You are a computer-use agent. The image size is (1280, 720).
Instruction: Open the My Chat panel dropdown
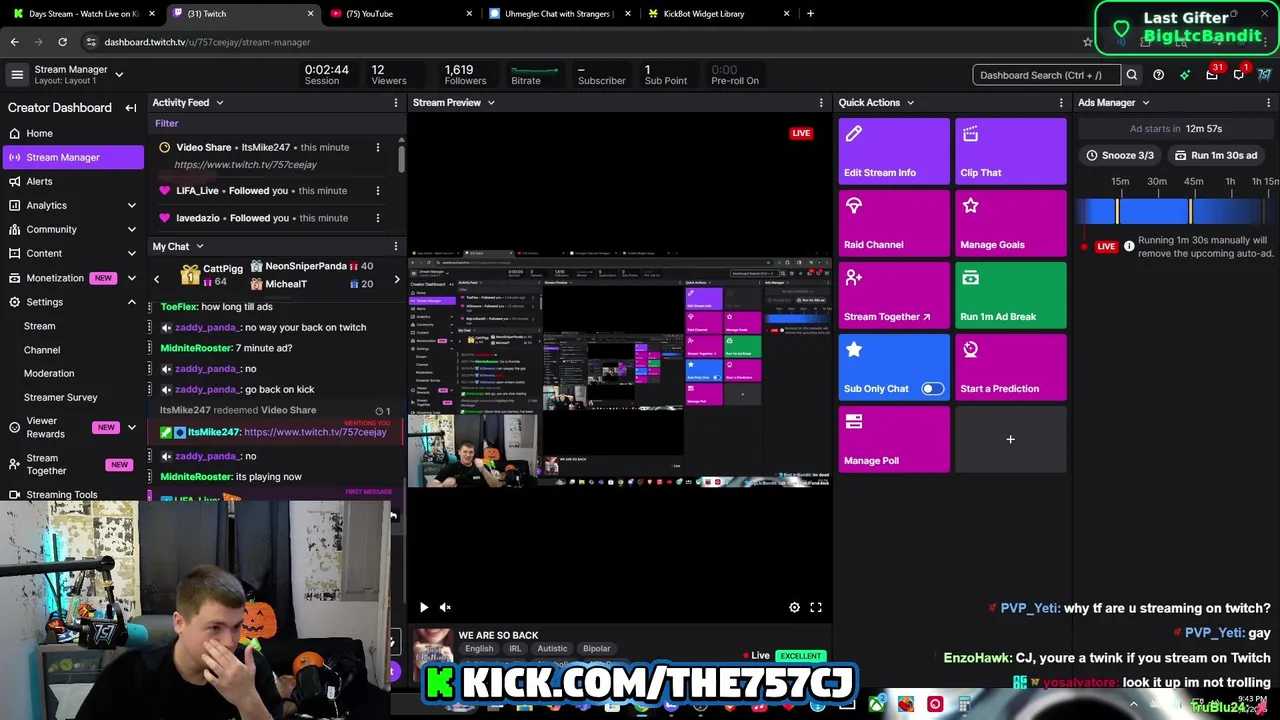199,247
